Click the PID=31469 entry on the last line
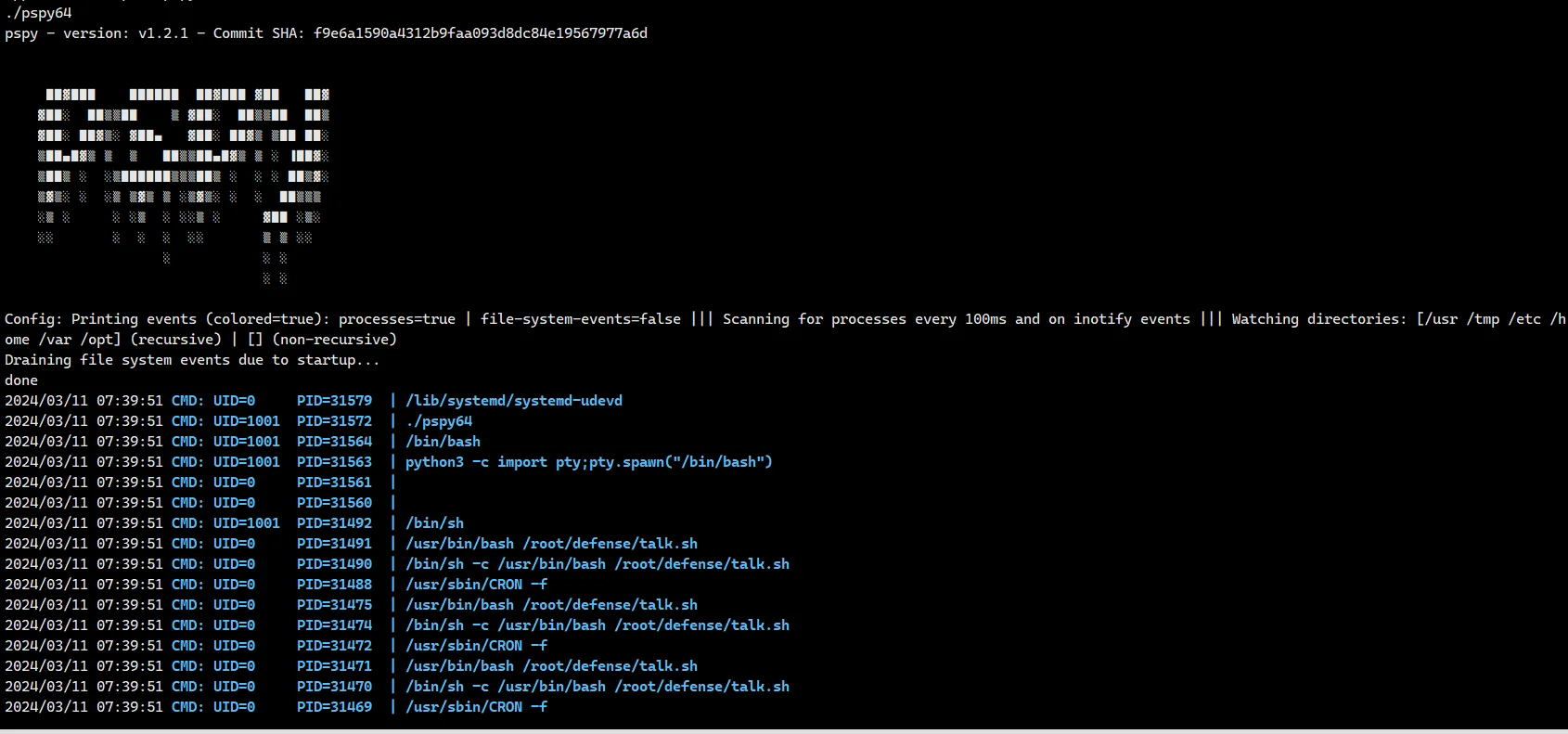Viewport: 1568px width, 734px height. [x=334, y=707]
